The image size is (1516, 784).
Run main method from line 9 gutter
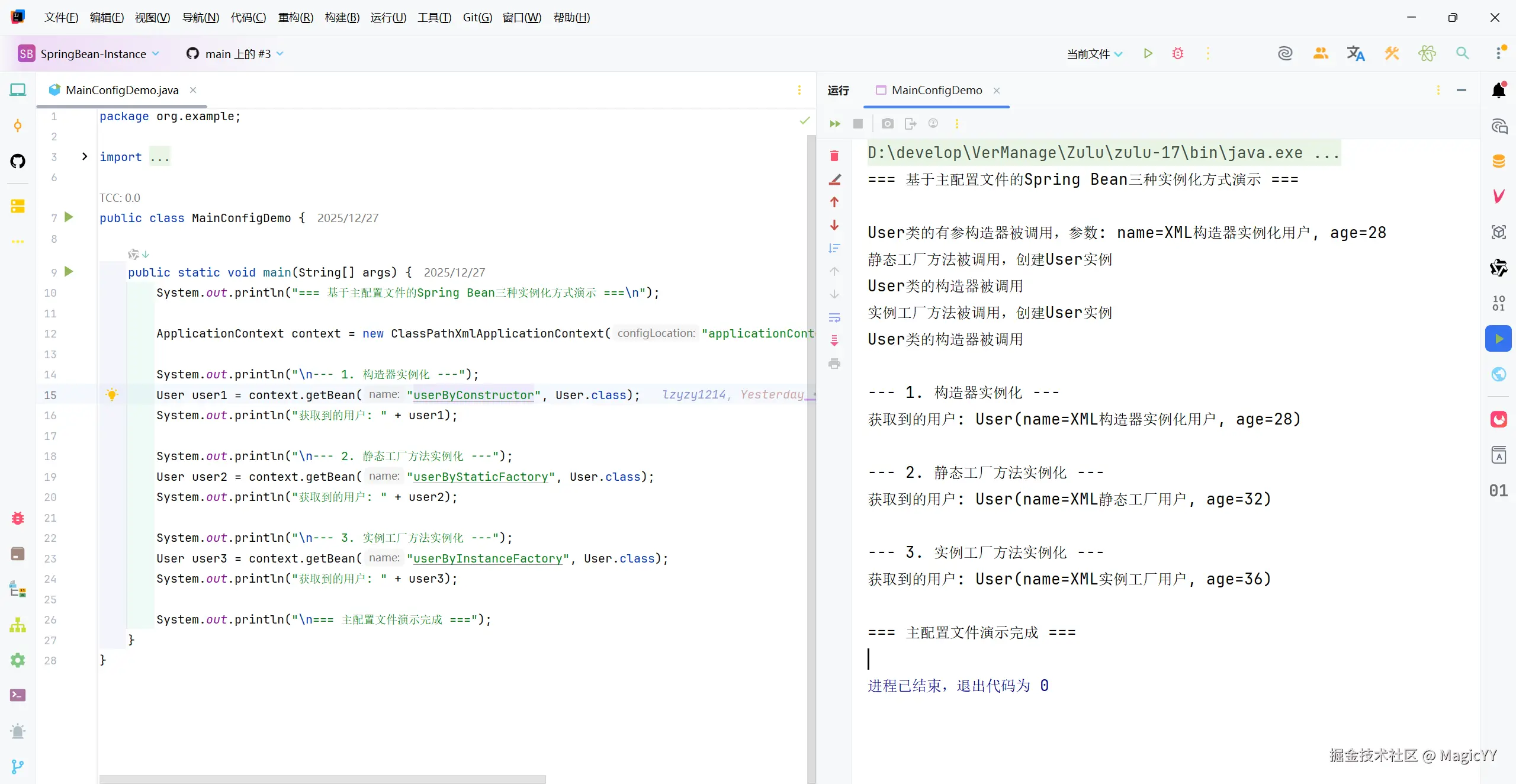coord(69,272)
